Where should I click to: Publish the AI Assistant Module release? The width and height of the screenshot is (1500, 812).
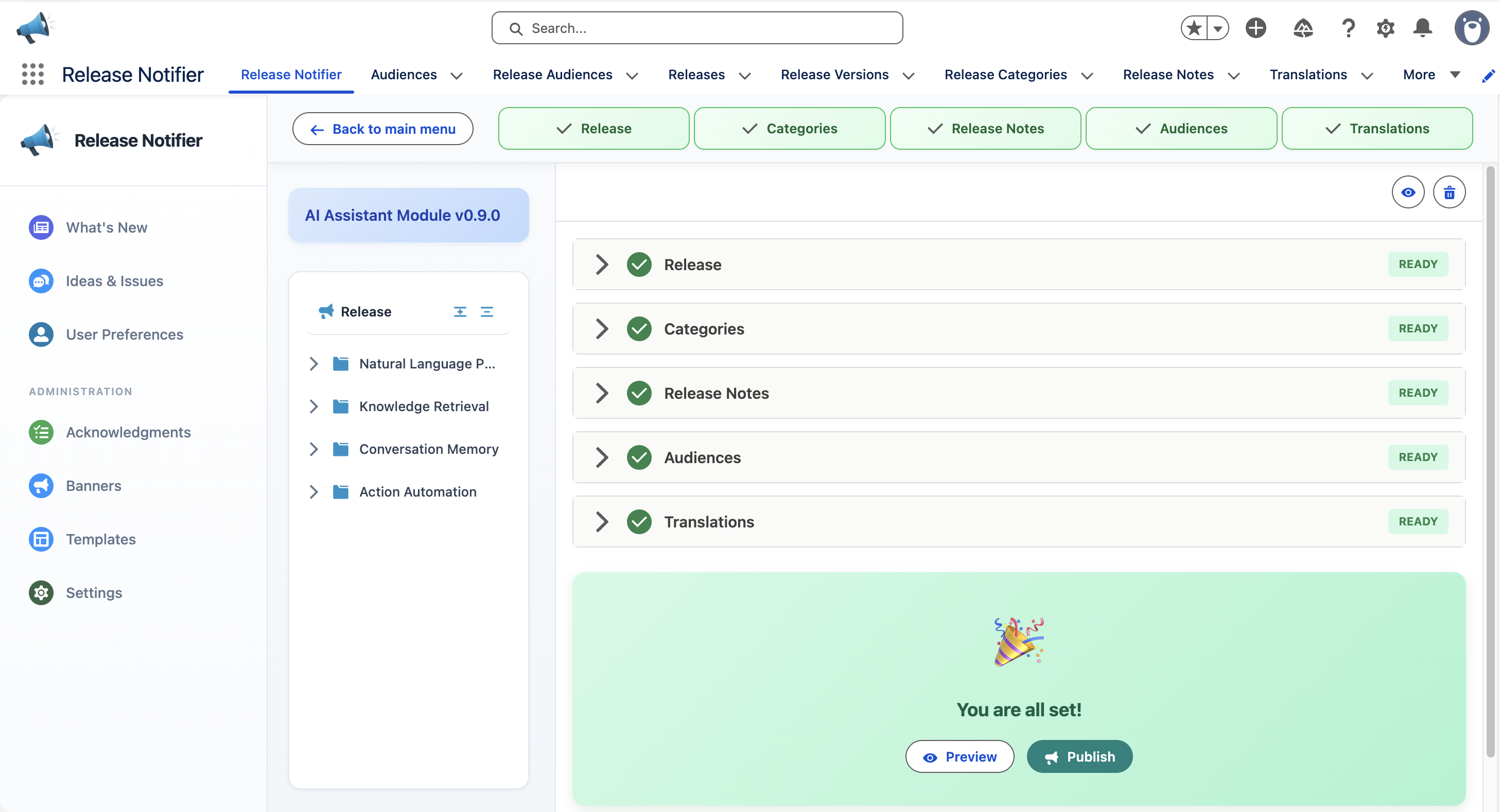coord(1079,756)
